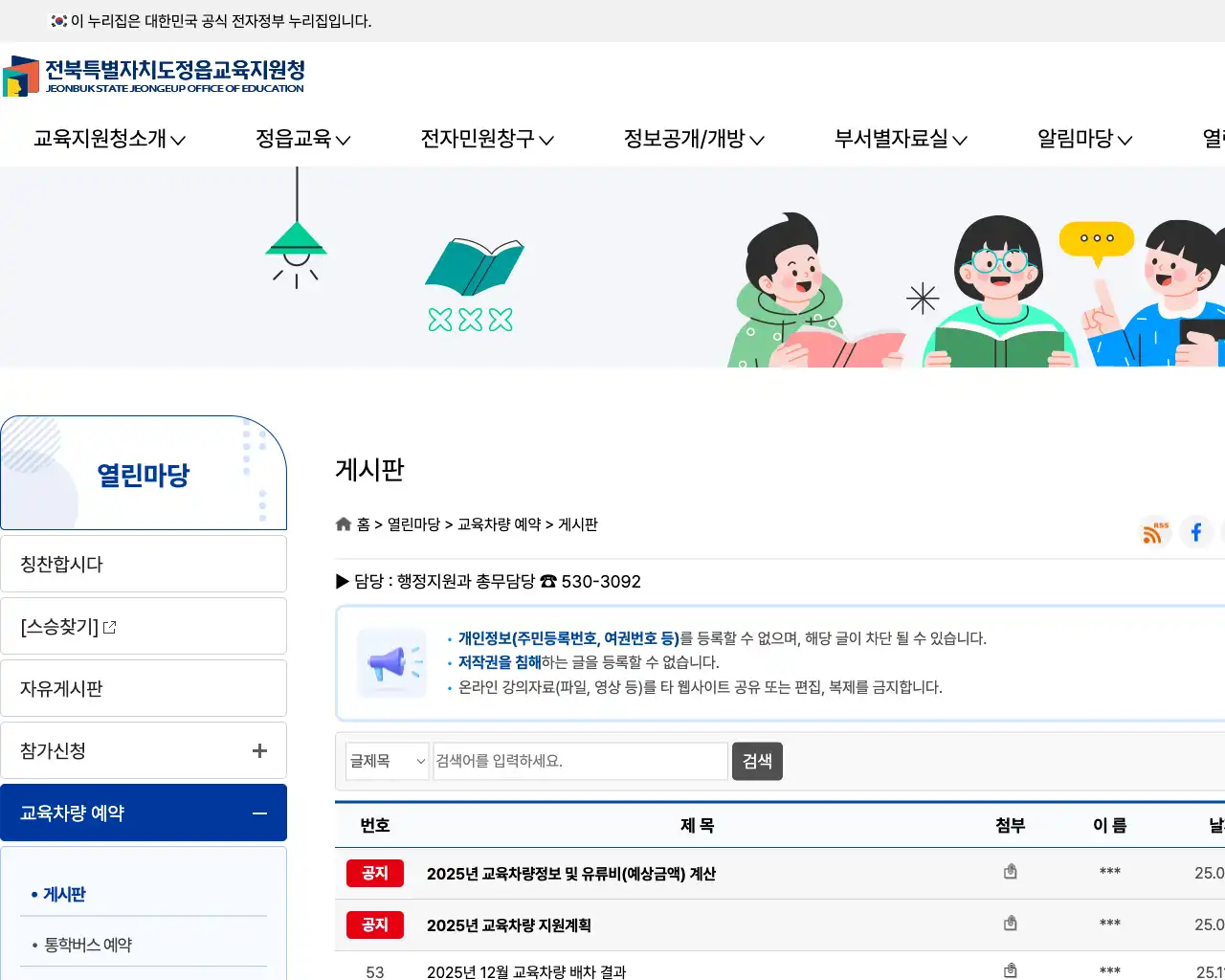Click the home icon in the breadcrumb
The width and height of the screenshot is (1225, 980).
(344, 523)
